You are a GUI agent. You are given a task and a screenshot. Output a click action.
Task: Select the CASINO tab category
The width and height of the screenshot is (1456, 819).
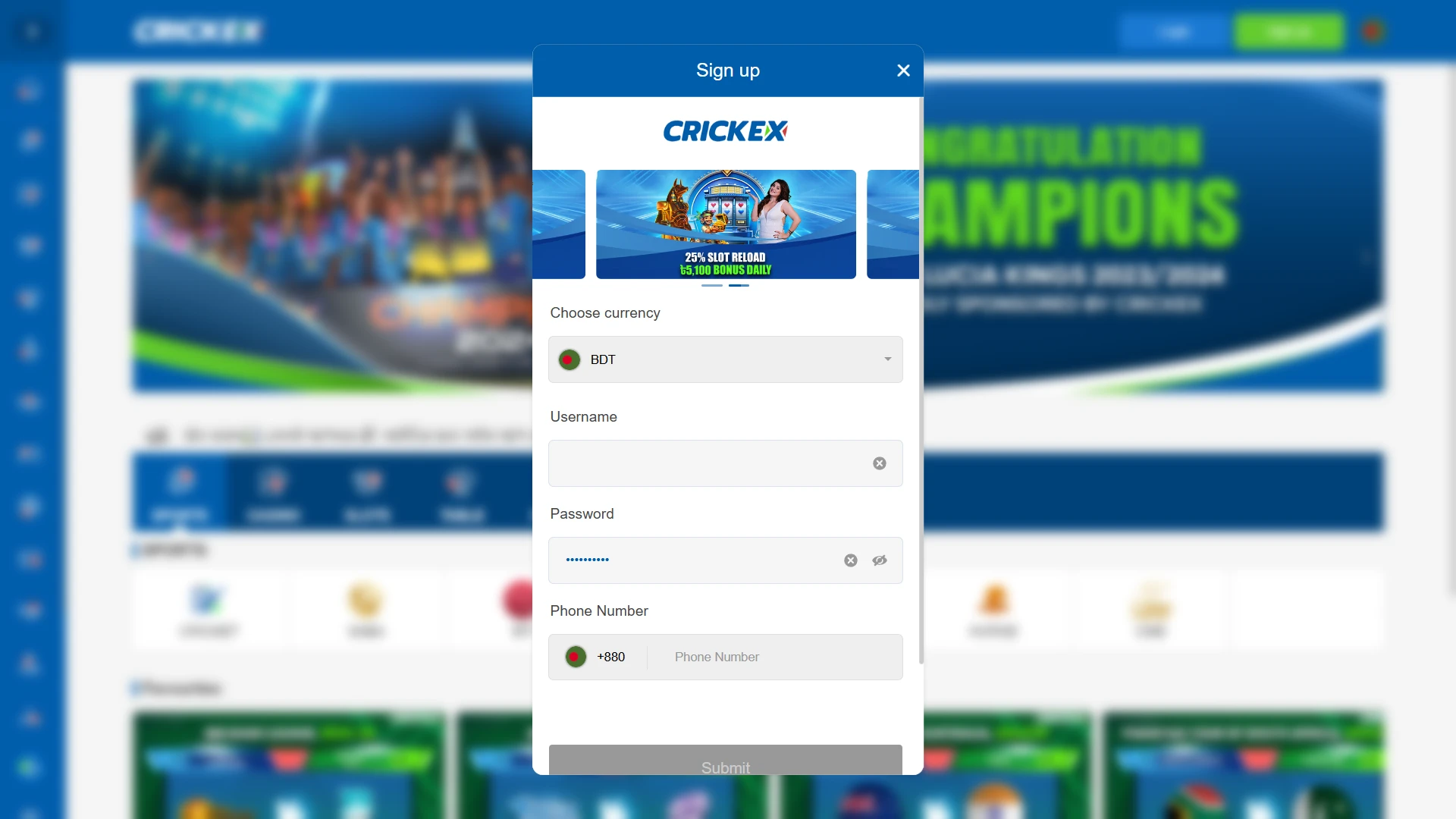point(274,495)
